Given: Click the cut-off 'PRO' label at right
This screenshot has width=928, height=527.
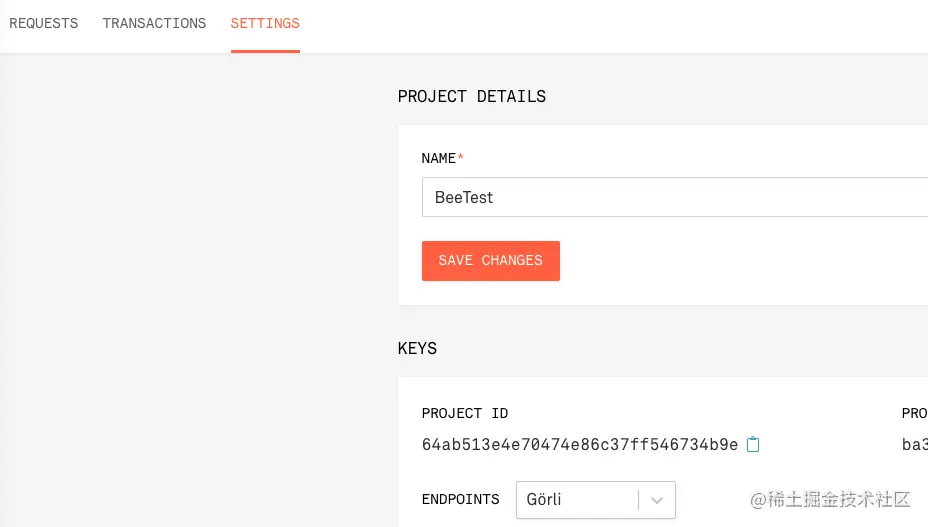Looking at the screenshot, I should [x=914, y=414].
